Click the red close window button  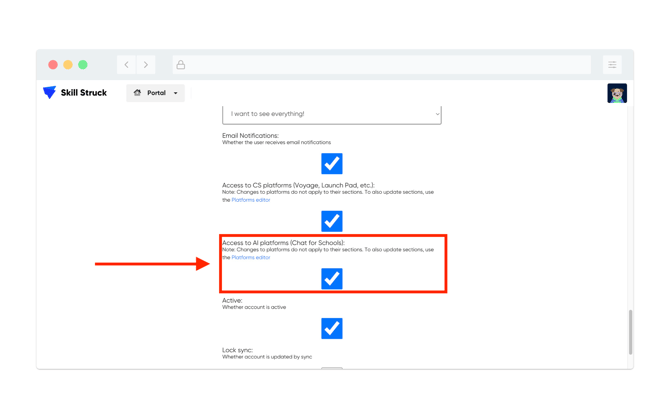53,65
